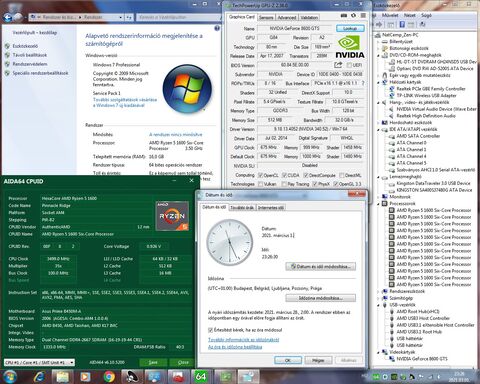Screen dimensions: 480x384
Task: Toggle the UEFI checkbox in GPU-Z
Action: tap(349, 65)
